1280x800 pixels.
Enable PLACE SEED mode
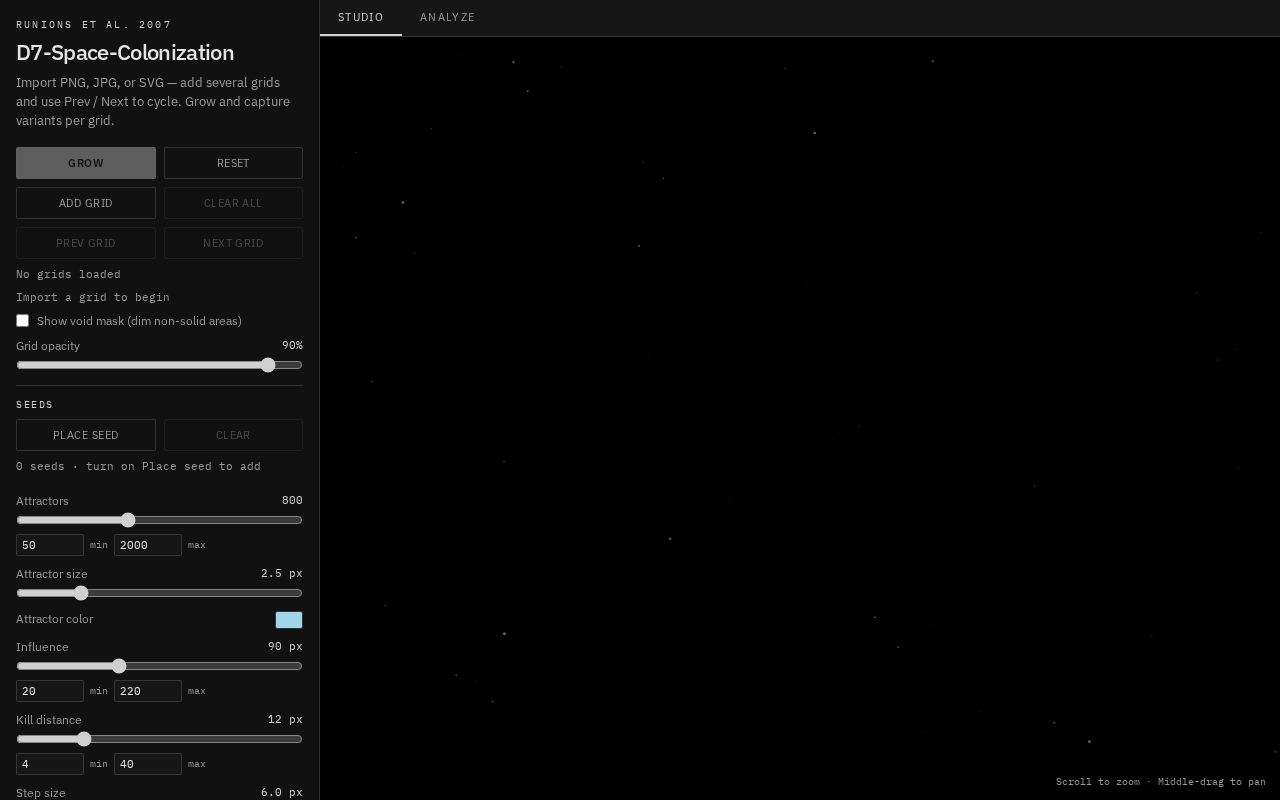(86, 435)
